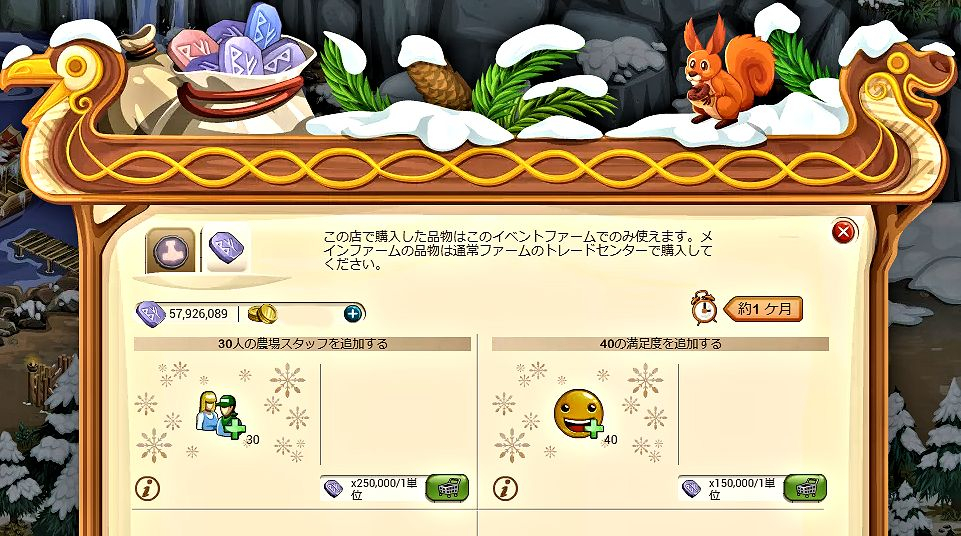The height and width of the screenshot is (536, 961).
Task: Switch to the purple rune stone tab
Action: click(x=226, y=249)
